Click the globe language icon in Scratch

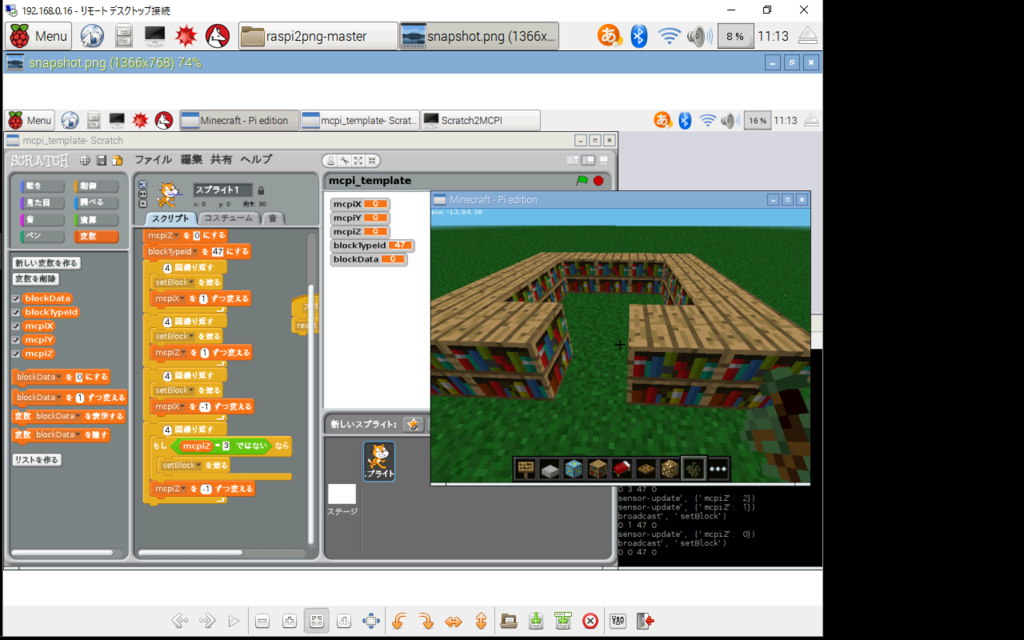[85, 160]
